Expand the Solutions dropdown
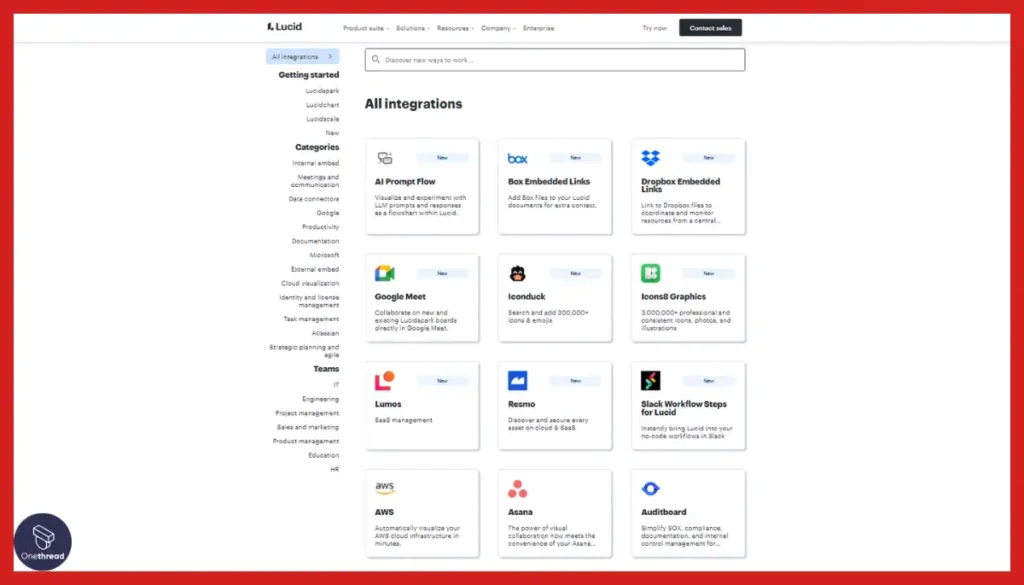The image size is (1024, 585). [x=413, y=28]
